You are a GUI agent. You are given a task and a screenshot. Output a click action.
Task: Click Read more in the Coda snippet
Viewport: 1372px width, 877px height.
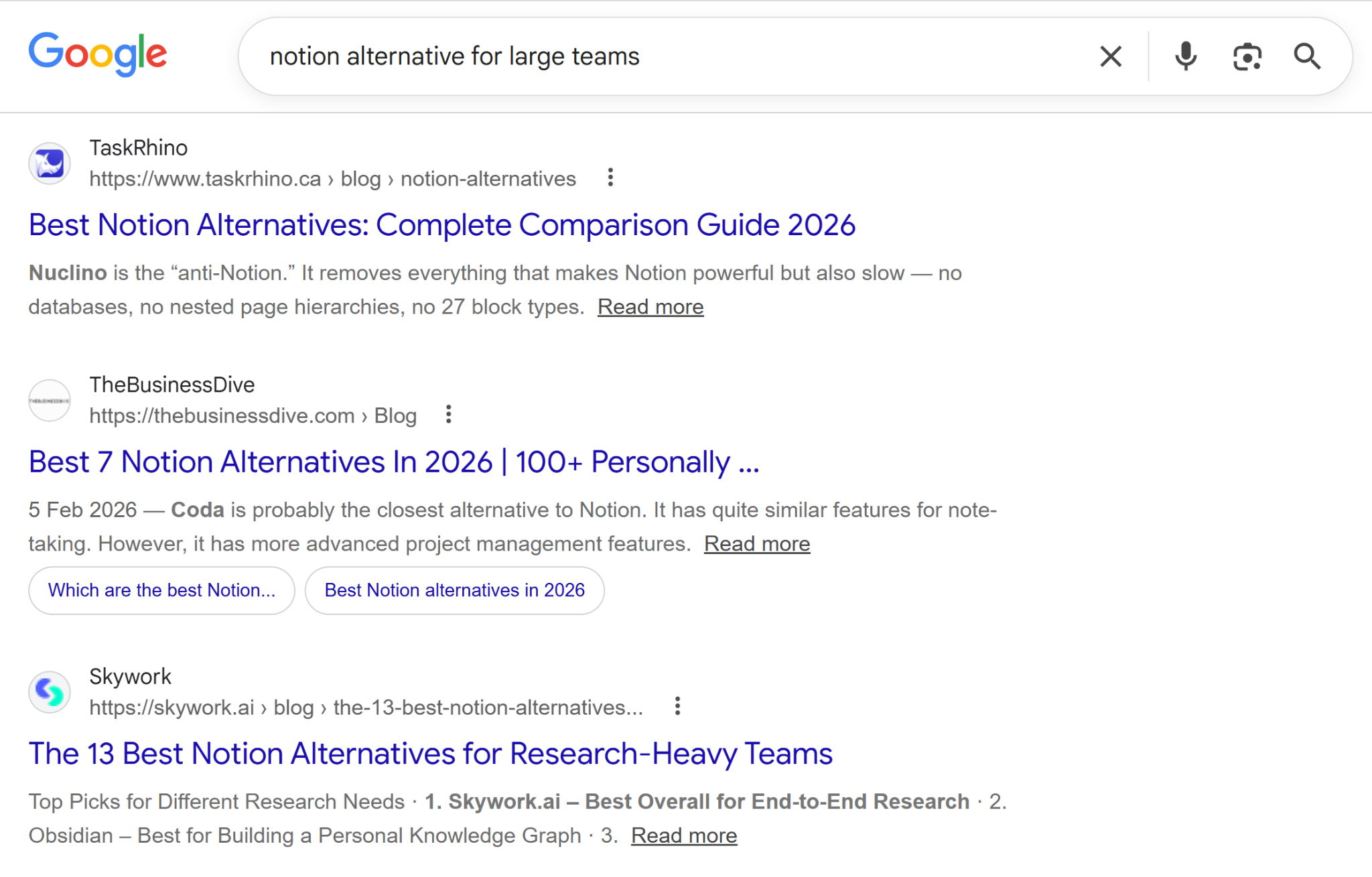[x=756, y=544]
